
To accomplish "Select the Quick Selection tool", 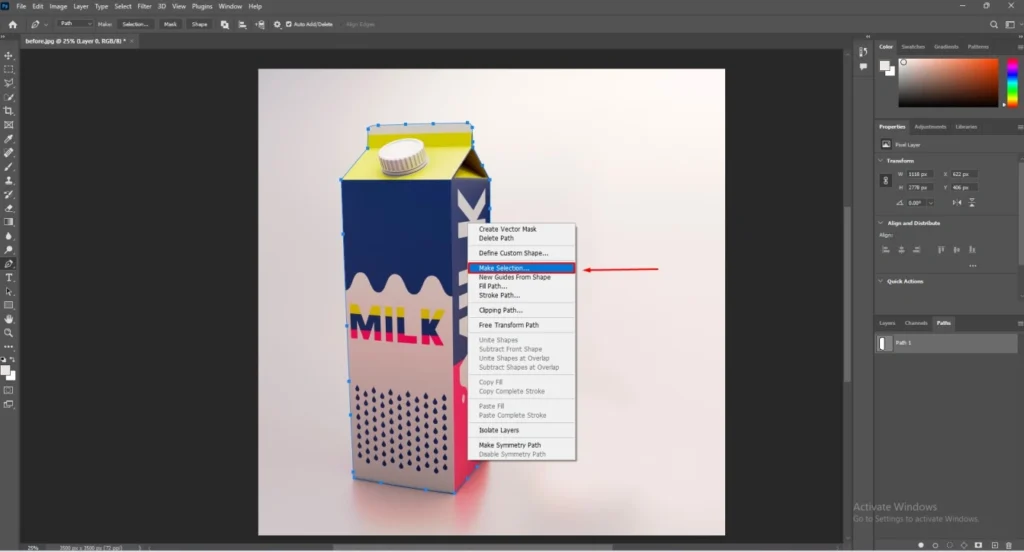I will (x=8, y=97).
